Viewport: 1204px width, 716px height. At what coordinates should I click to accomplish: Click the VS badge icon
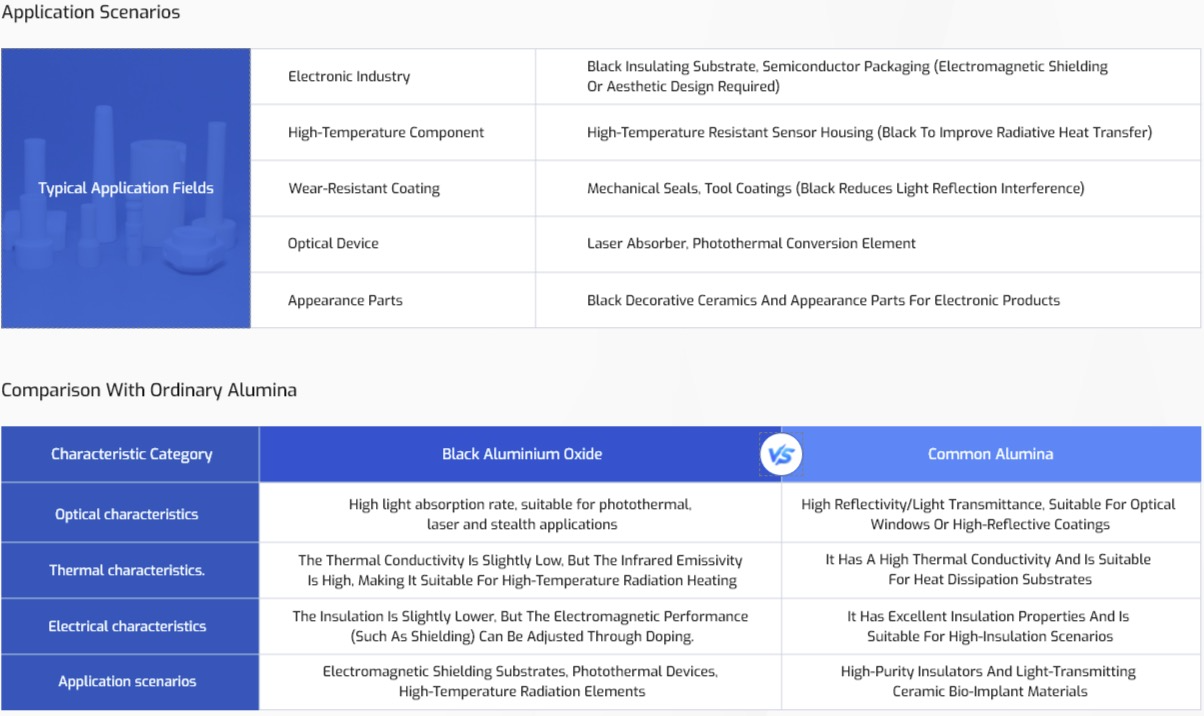click(x=781, y=455)
